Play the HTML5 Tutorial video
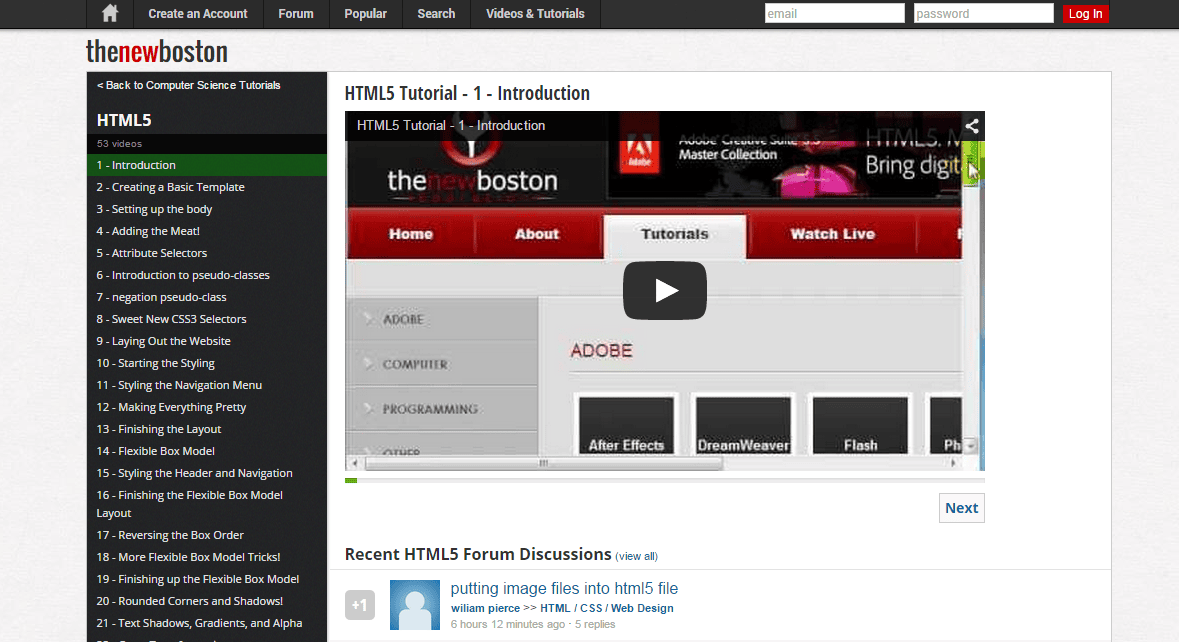 point(665,290)
